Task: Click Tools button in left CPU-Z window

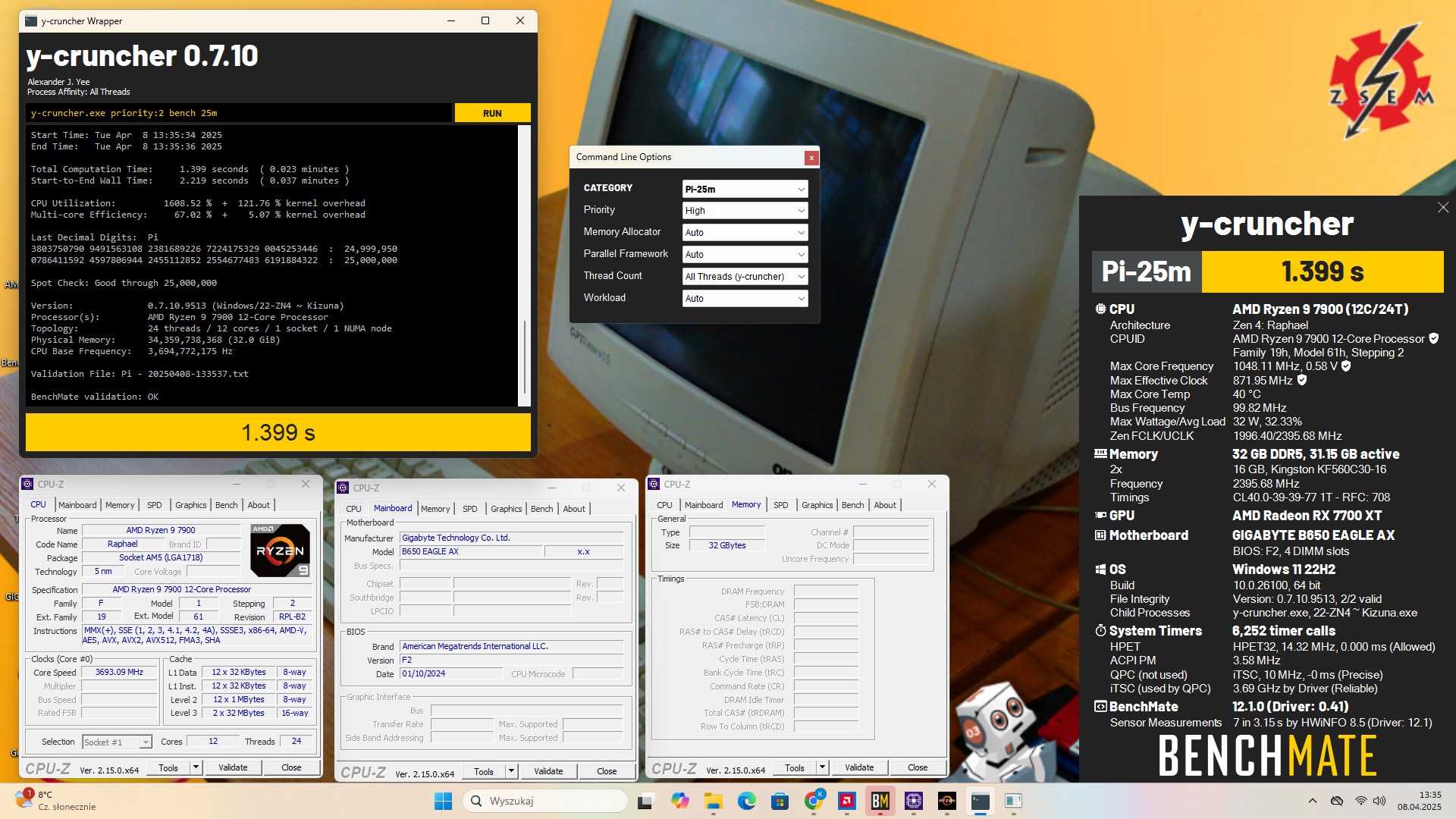Action: [168, 767]
